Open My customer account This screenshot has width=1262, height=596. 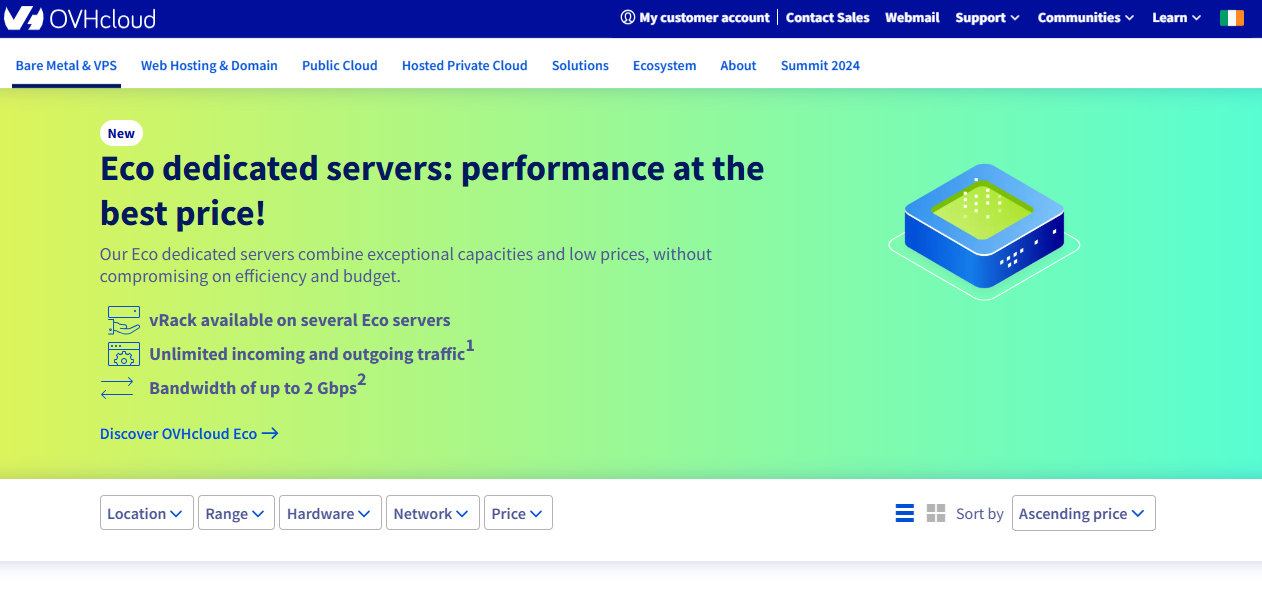695,17
